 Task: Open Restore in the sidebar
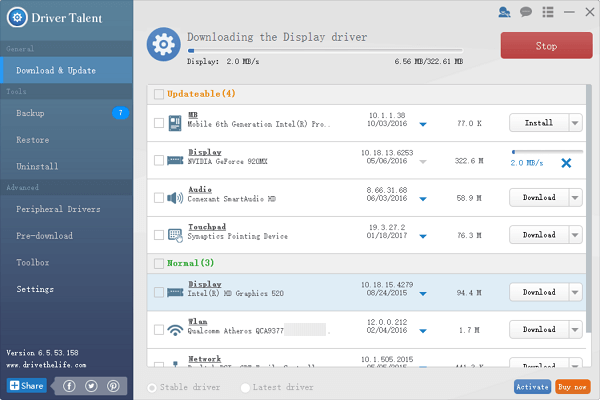point(67,140)
